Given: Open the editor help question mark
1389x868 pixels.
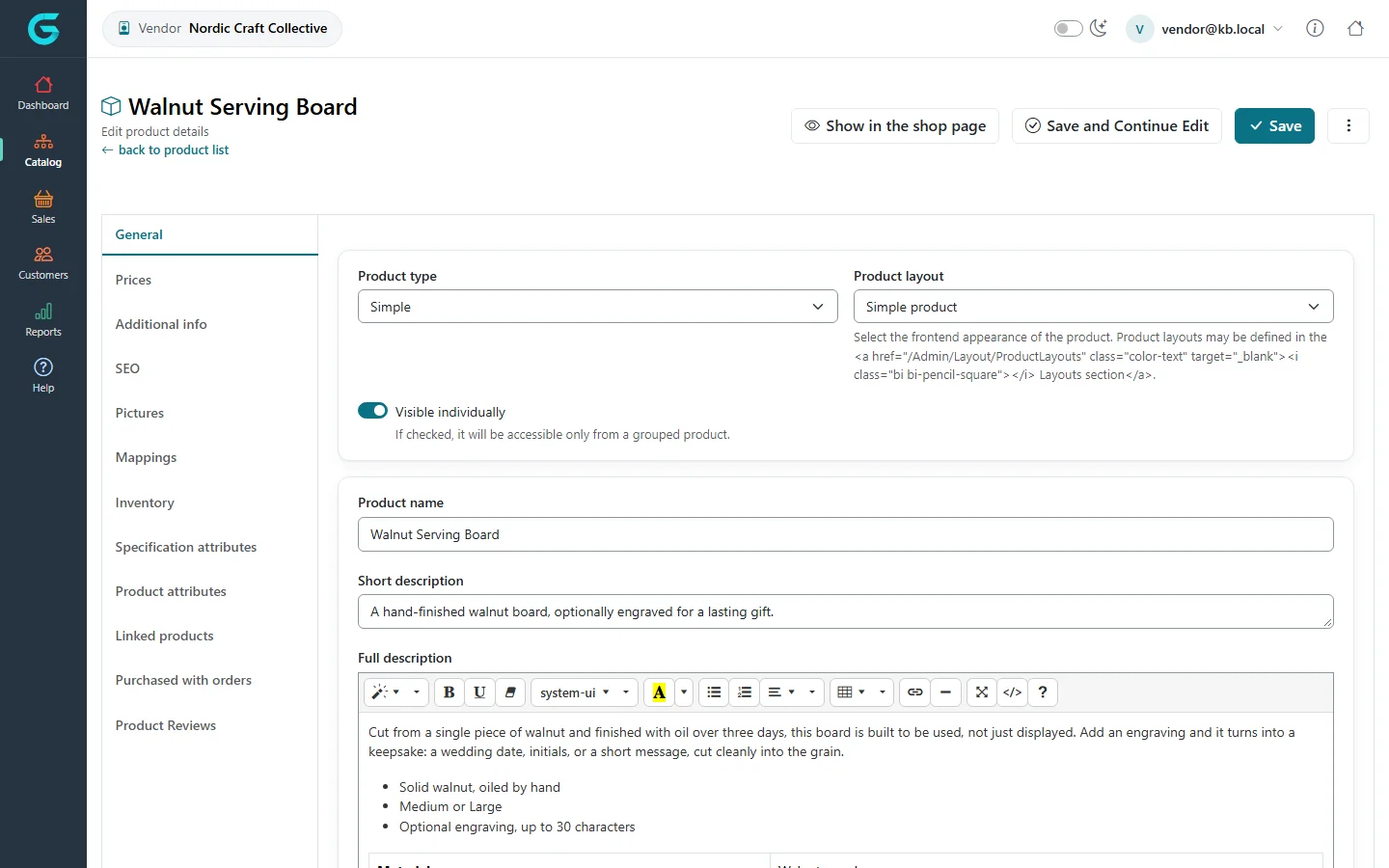Looking at the screenshot, I should (1043, 692).
